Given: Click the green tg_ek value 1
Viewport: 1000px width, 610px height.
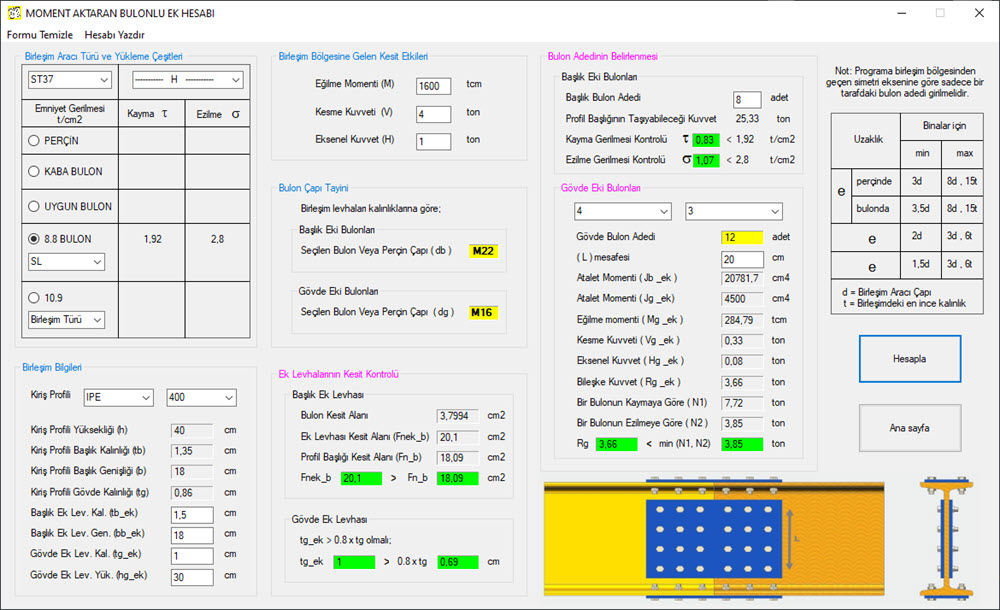Looking at the screenshot, I should tap(355, 562).
